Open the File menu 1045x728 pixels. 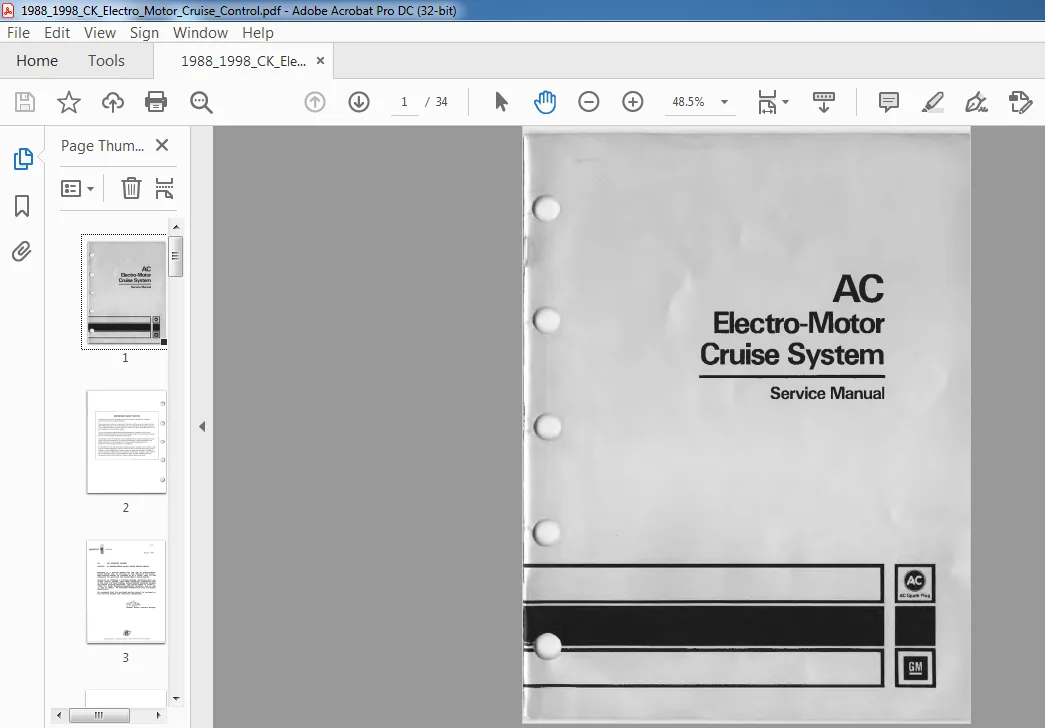[x=18, y=33]
